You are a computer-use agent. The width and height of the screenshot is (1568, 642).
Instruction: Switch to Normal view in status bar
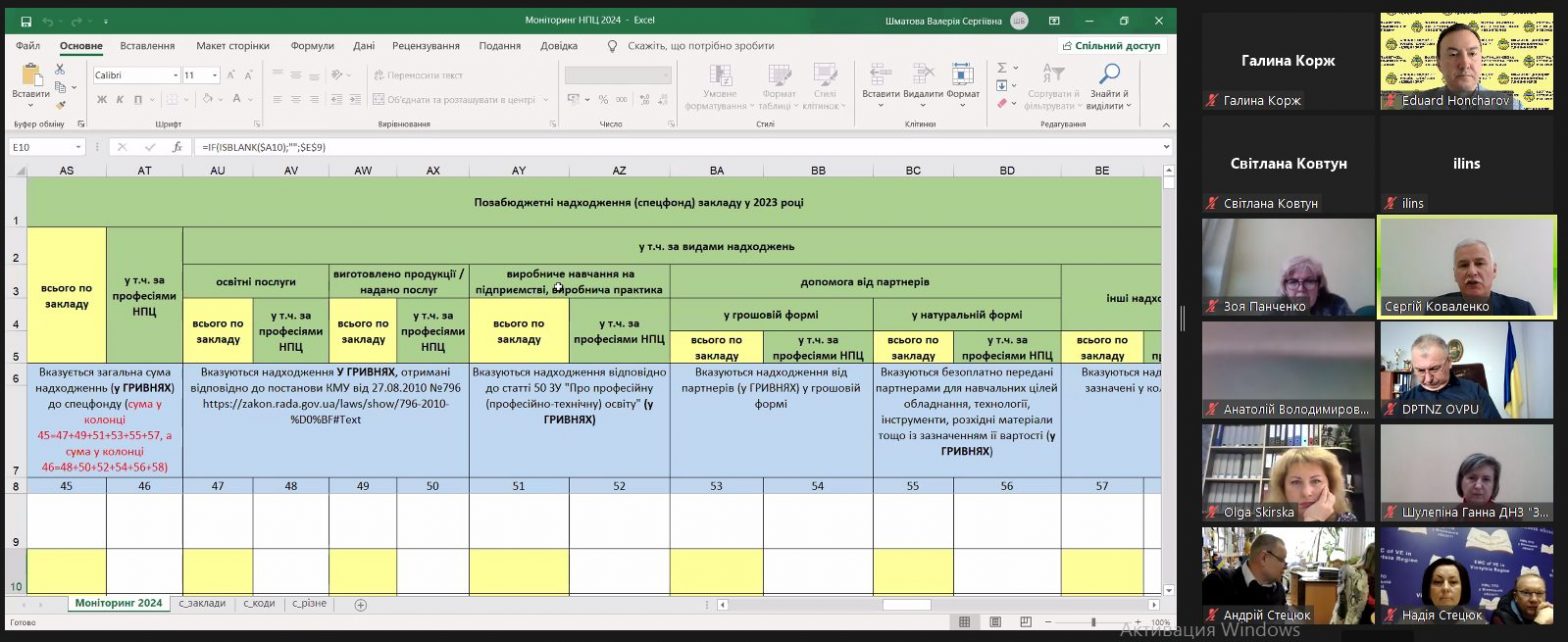coord(964,622)
